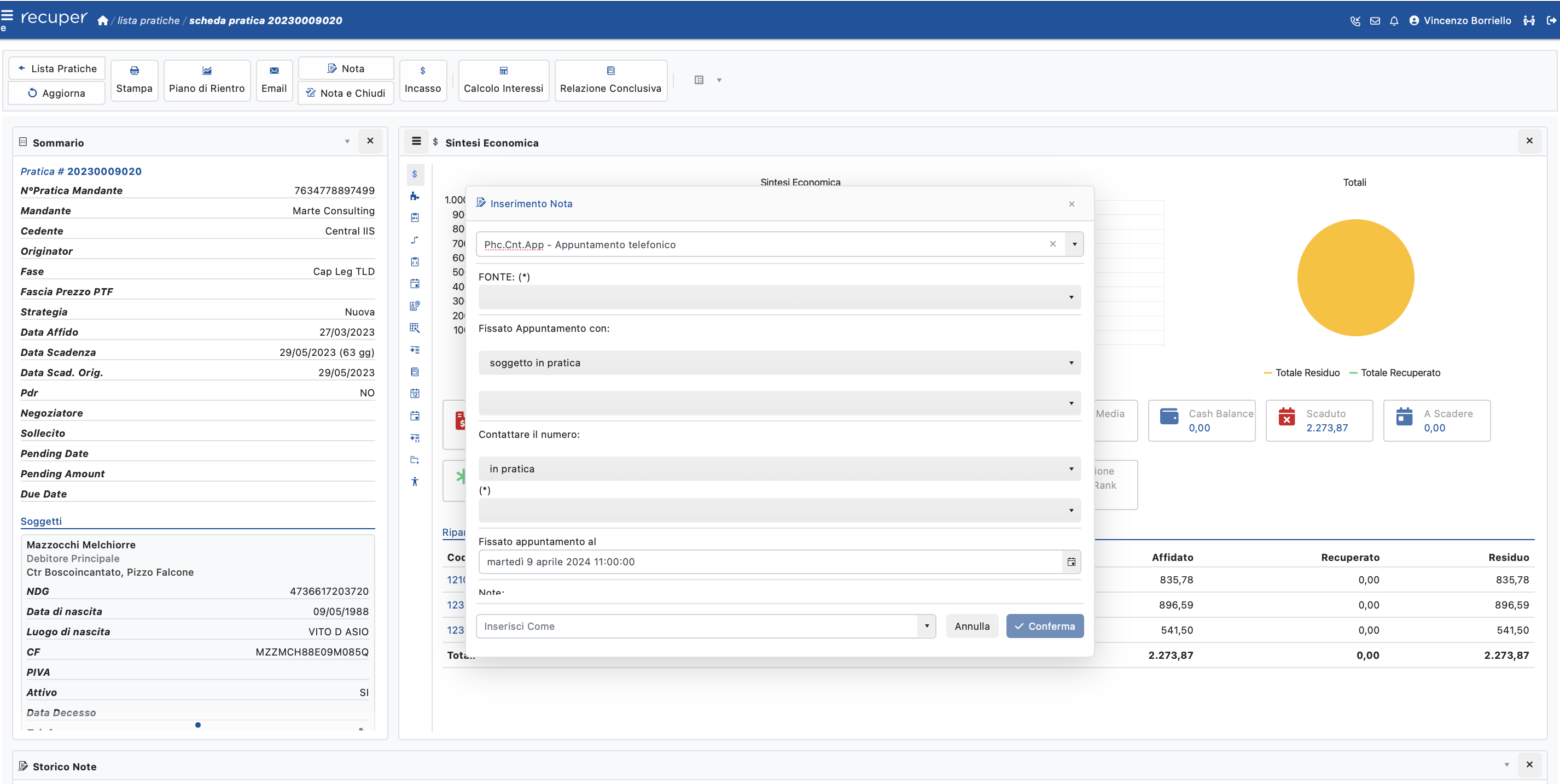Screen dimensions: 1560x784
Task: Open the 'in pratica' number dropdown
Action: tap(779, 469)
